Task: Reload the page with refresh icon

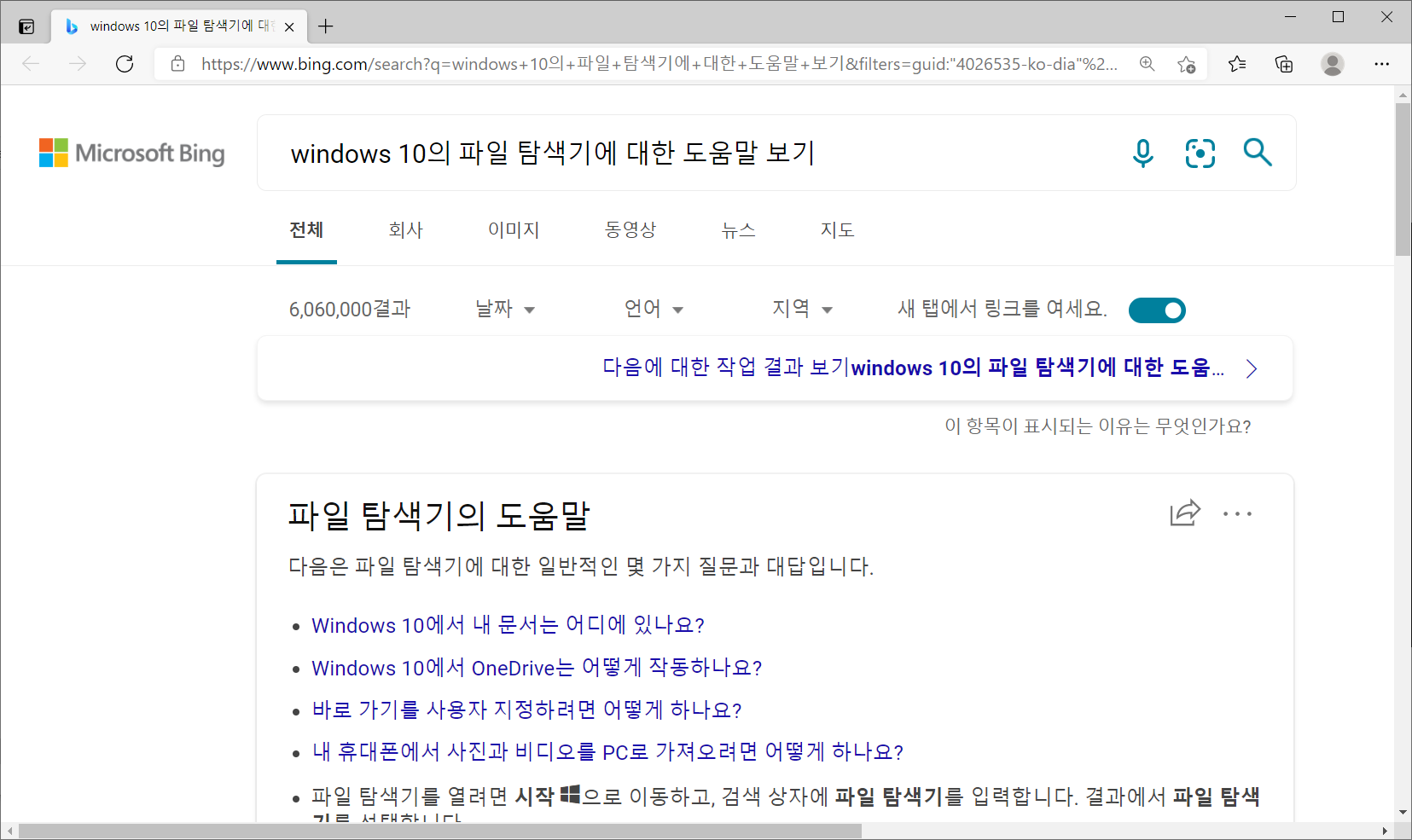Action: pos(125,64)
